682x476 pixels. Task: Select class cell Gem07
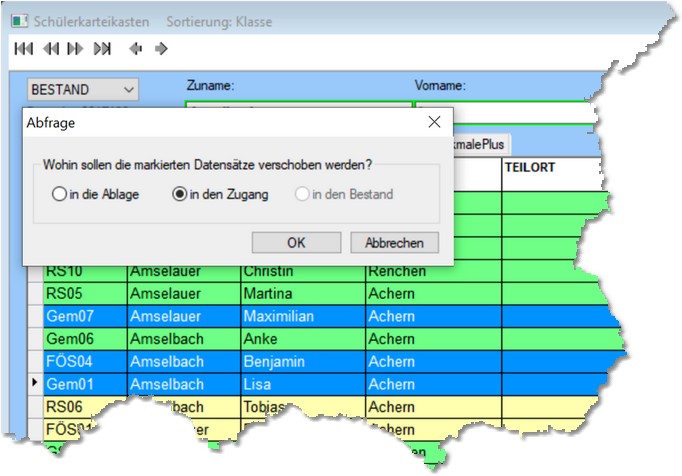coord(86,316)
